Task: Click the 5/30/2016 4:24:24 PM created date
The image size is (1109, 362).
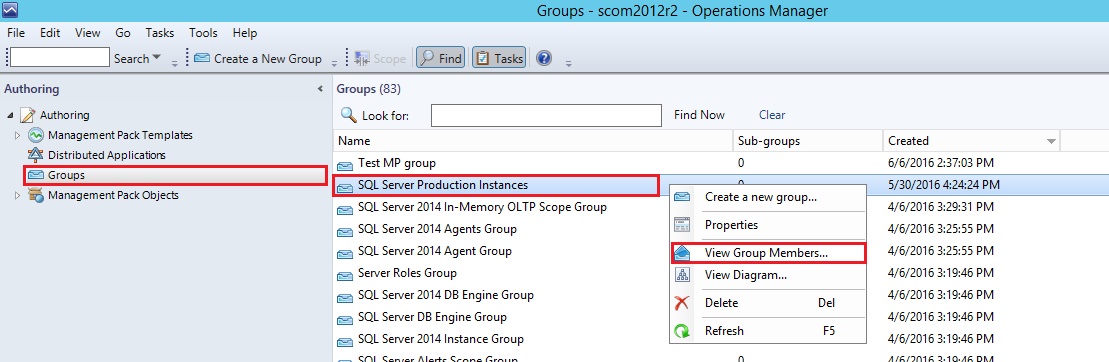Action: (x=944, y=185)
